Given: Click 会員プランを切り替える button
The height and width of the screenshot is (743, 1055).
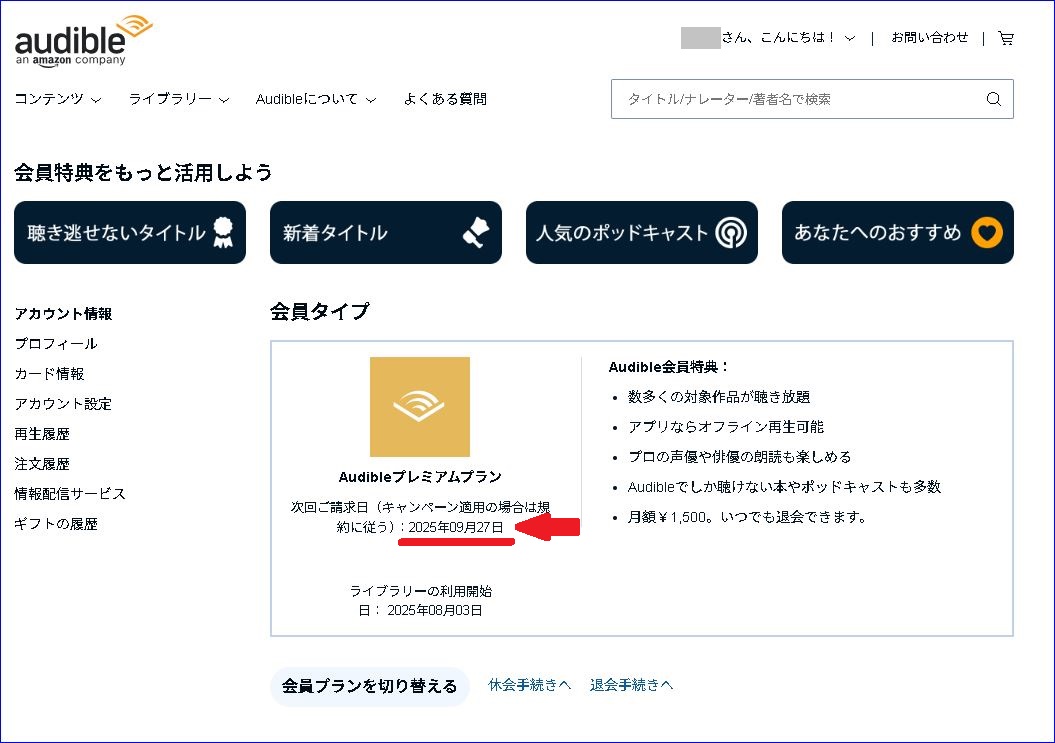Looking at the screenshot, I should click(x=369, y=686).
